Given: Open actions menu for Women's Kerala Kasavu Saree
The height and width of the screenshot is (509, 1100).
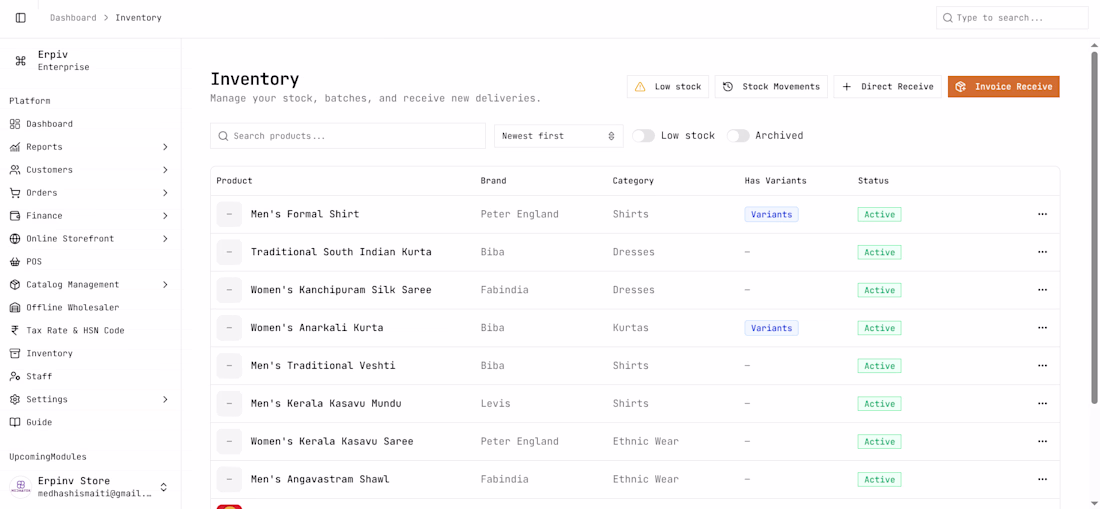Looking at the screenshot, I should click(1042, 442).
